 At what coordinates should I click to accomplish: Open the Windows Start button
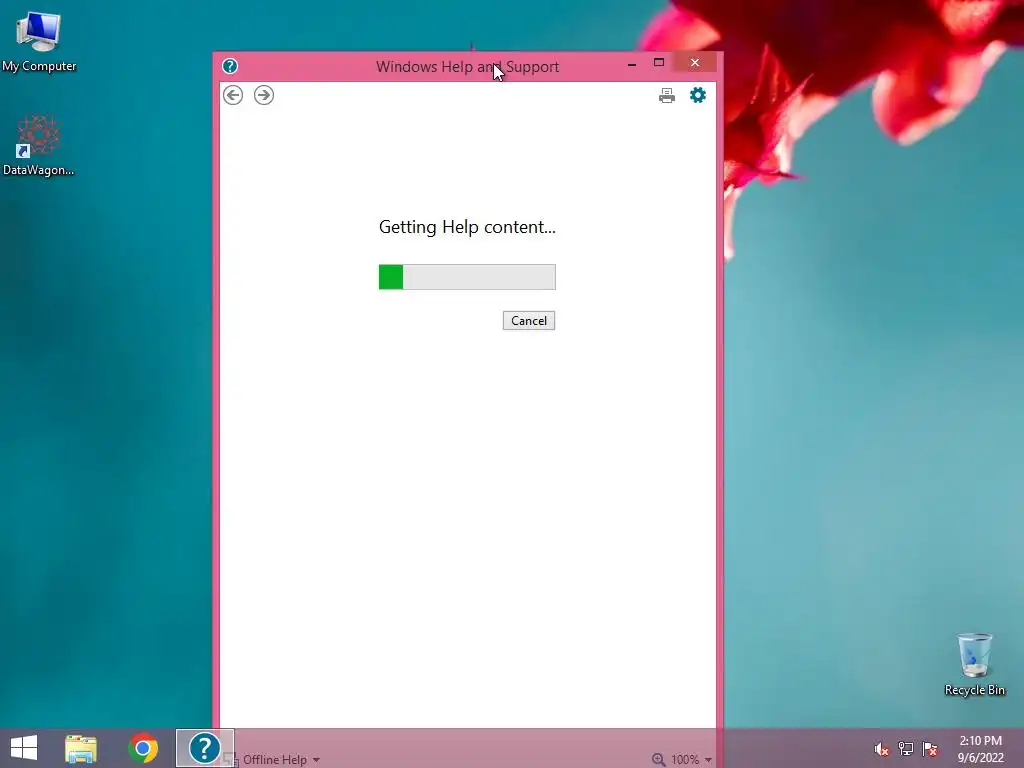click(24, 748)
